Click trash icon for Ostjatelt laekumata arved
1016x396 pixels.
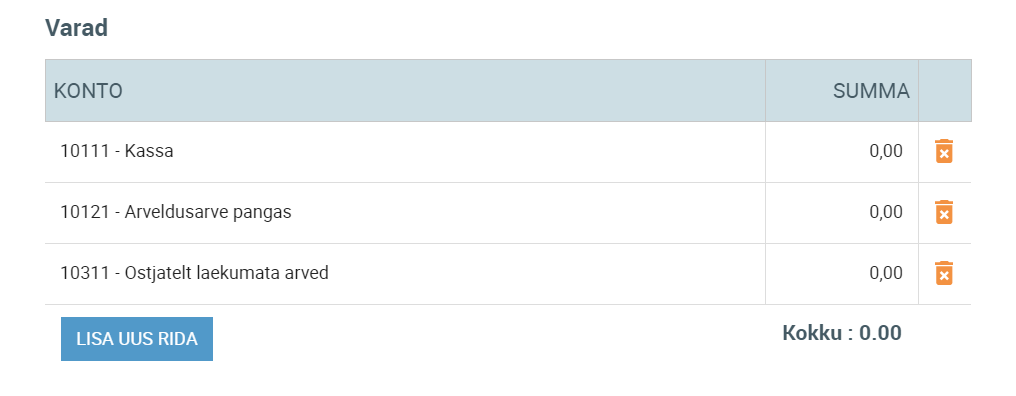(944, 273)
